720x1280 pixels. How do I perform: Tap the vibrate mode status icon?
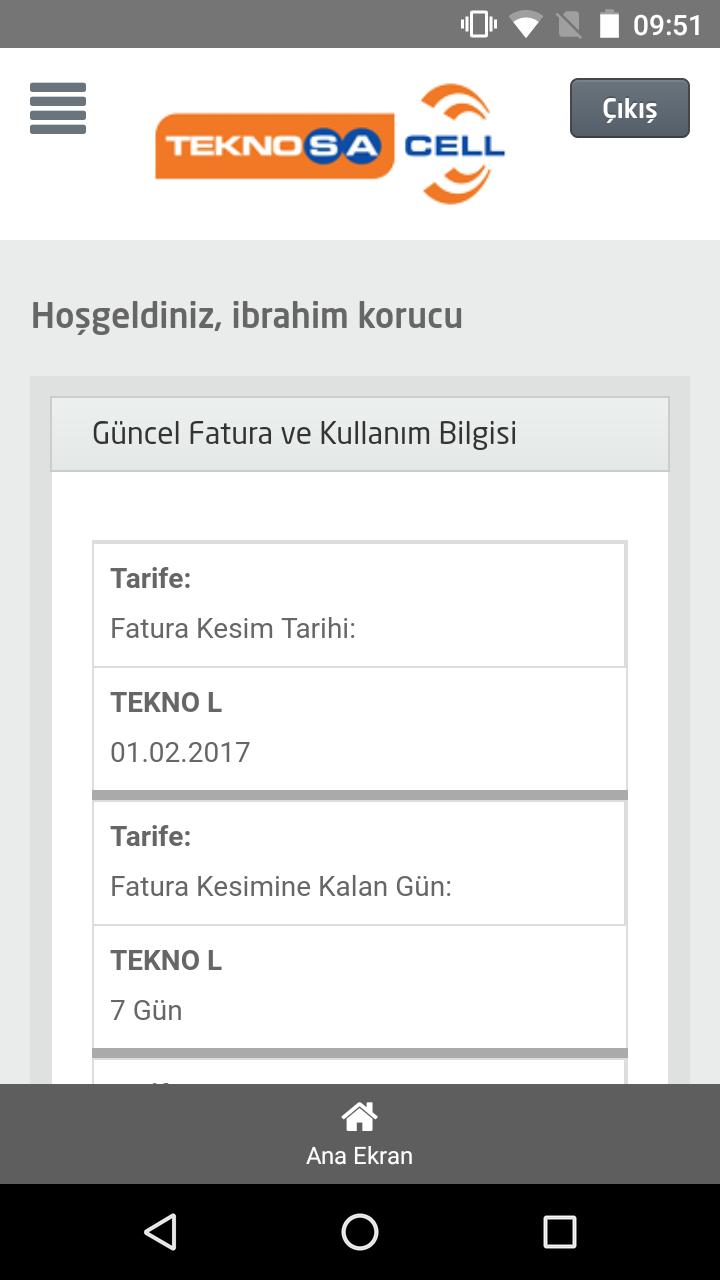477,23
